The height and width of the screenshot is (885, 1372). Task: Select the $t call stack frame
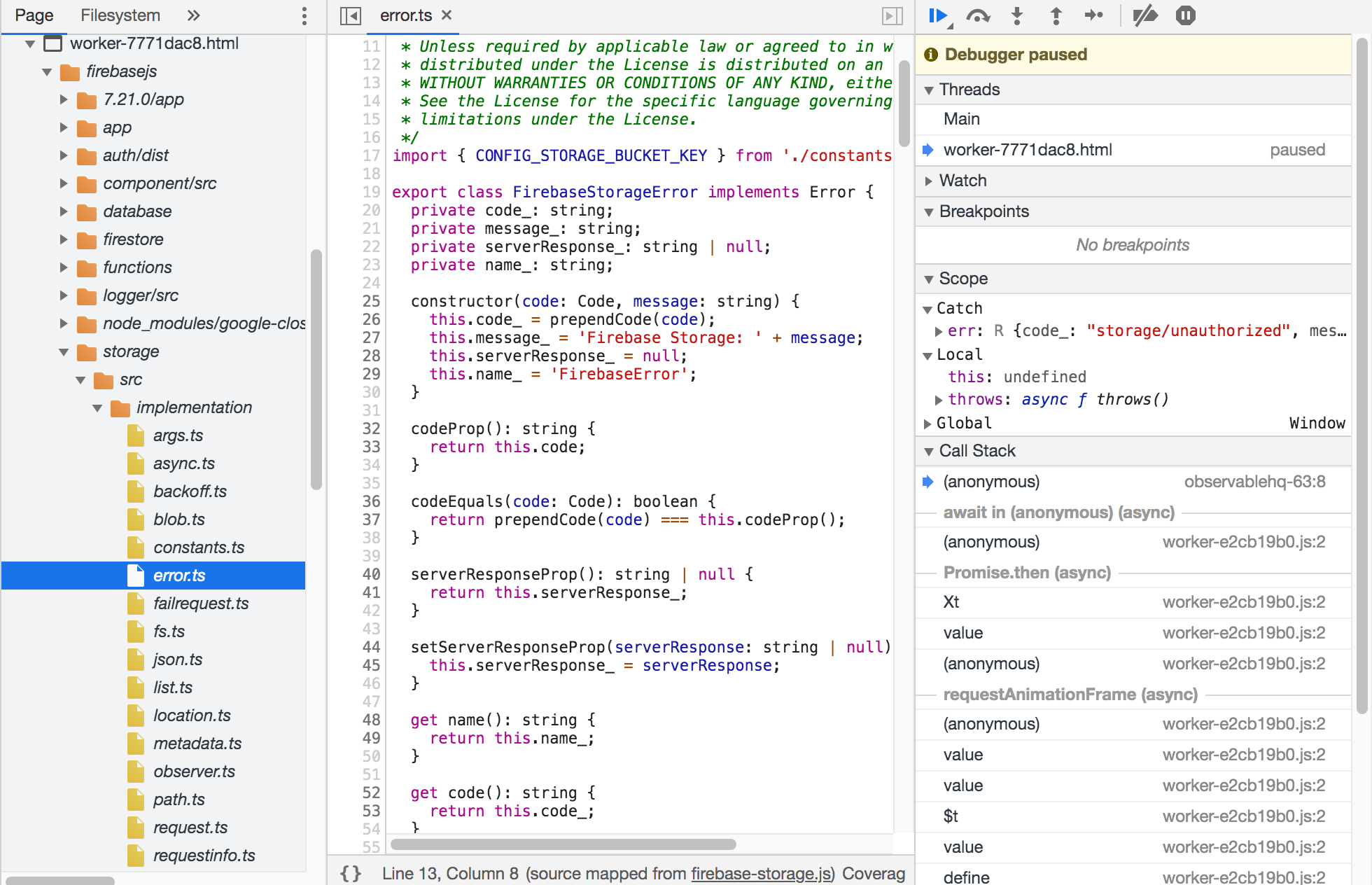[x=1133, y=816]
